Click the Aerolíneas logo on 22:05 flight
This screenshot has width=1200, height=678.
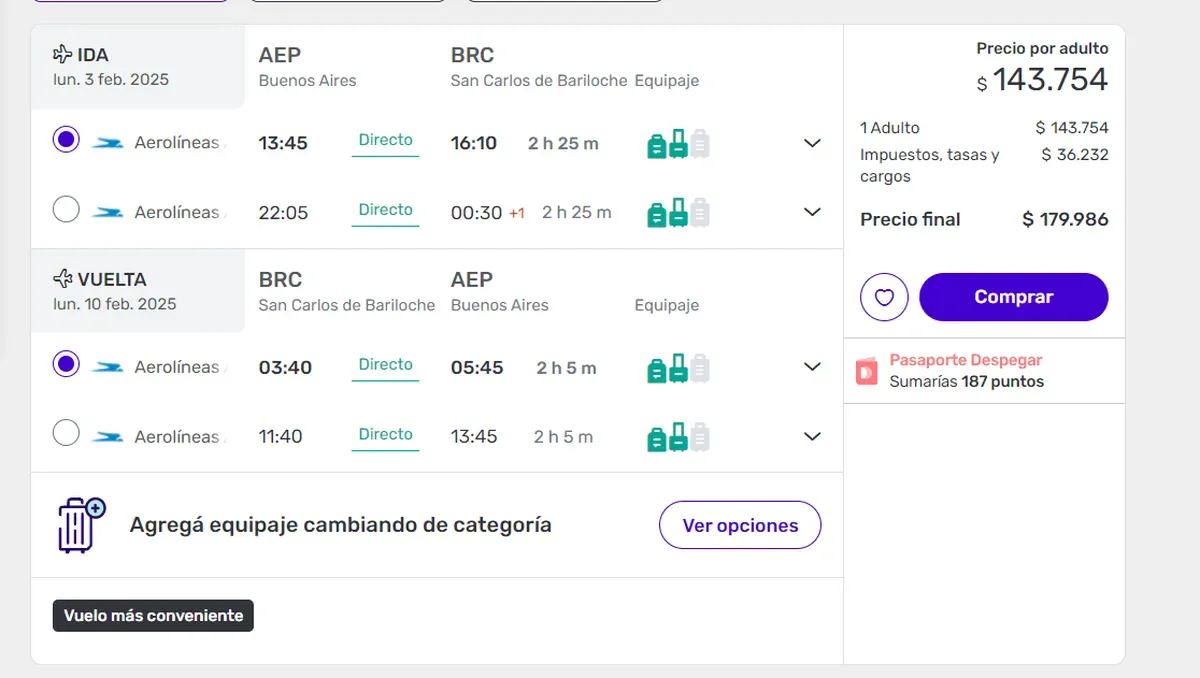[x=108, y=213]
